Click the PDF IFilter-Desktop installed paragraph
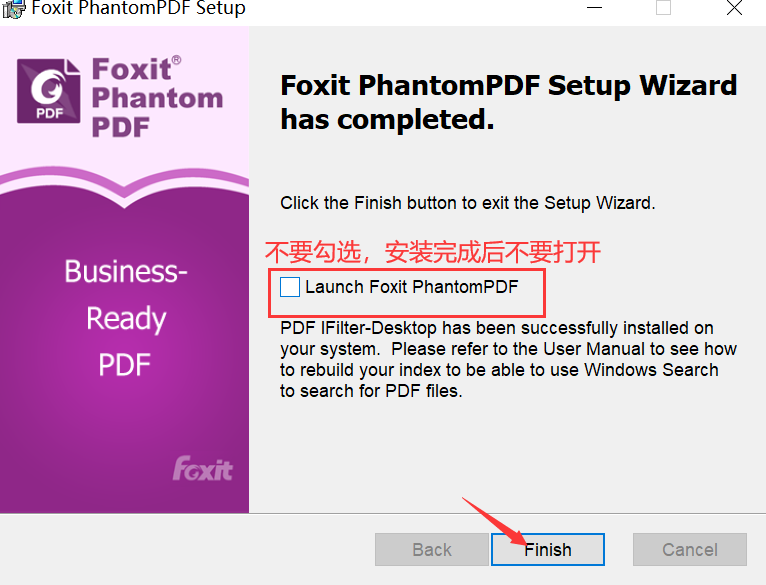This screenshot has height=585, width=766. point(508,359)
